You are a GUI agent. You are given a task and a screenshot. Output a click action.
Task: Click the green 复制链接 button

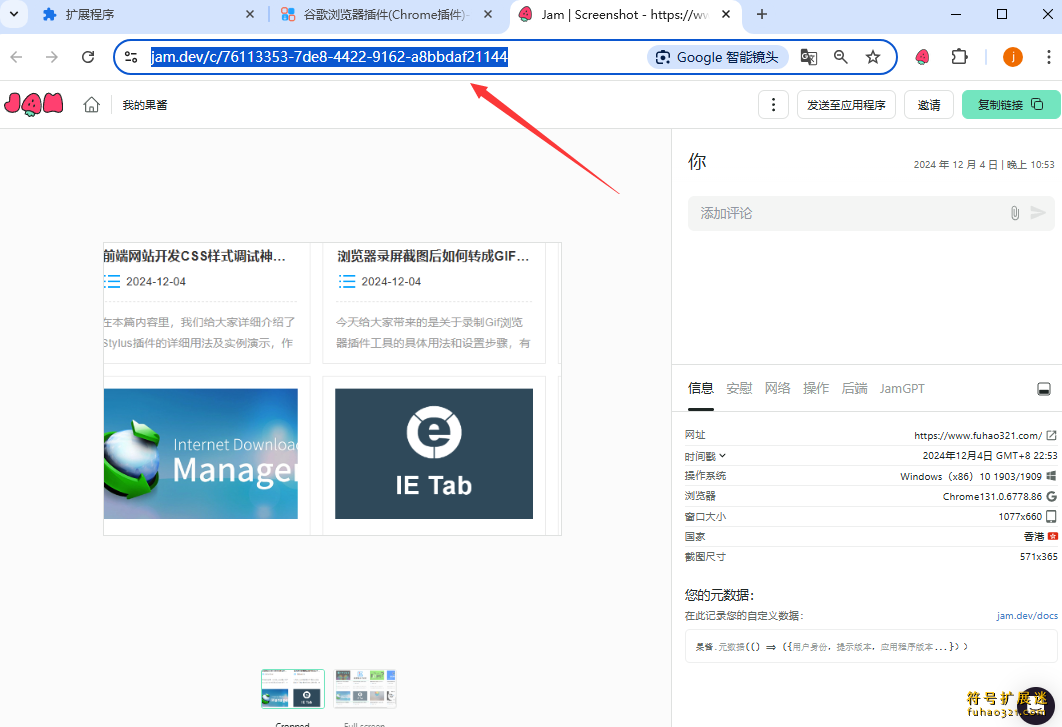tap(1011, 104)
